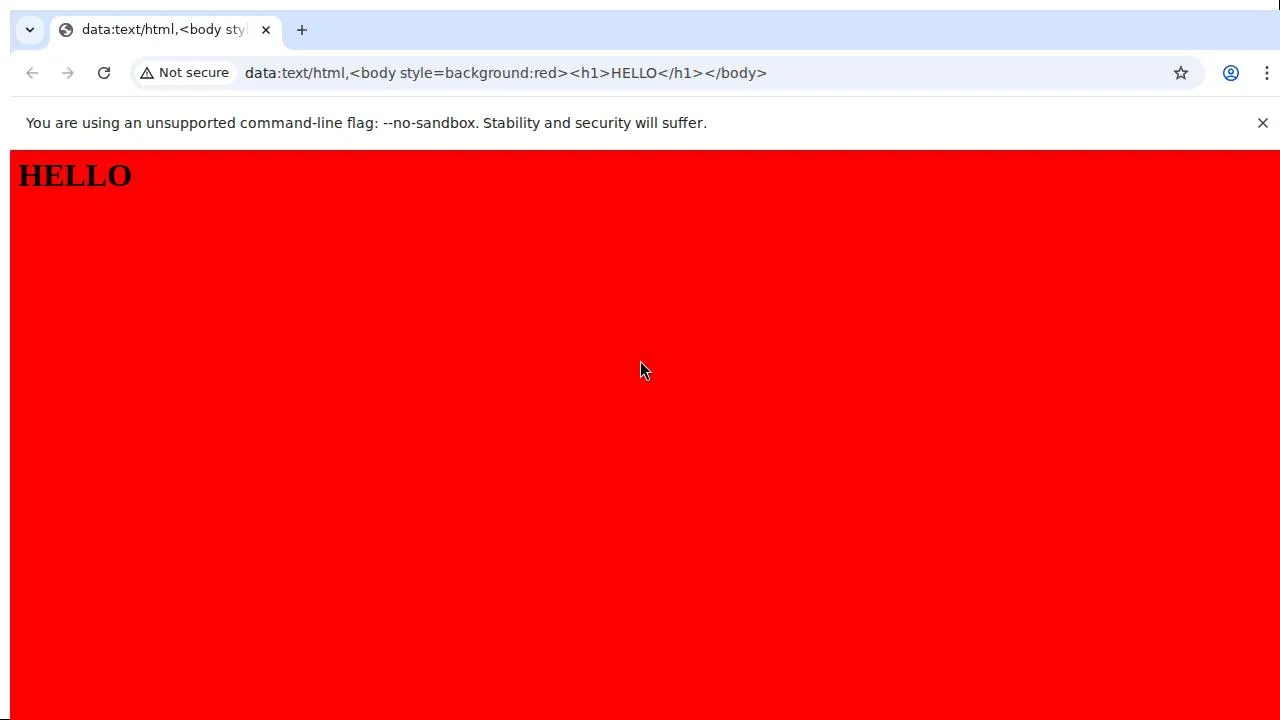Open Chrome's three-dot menu
1280x720 pixels.
(x=1267, y=73)
